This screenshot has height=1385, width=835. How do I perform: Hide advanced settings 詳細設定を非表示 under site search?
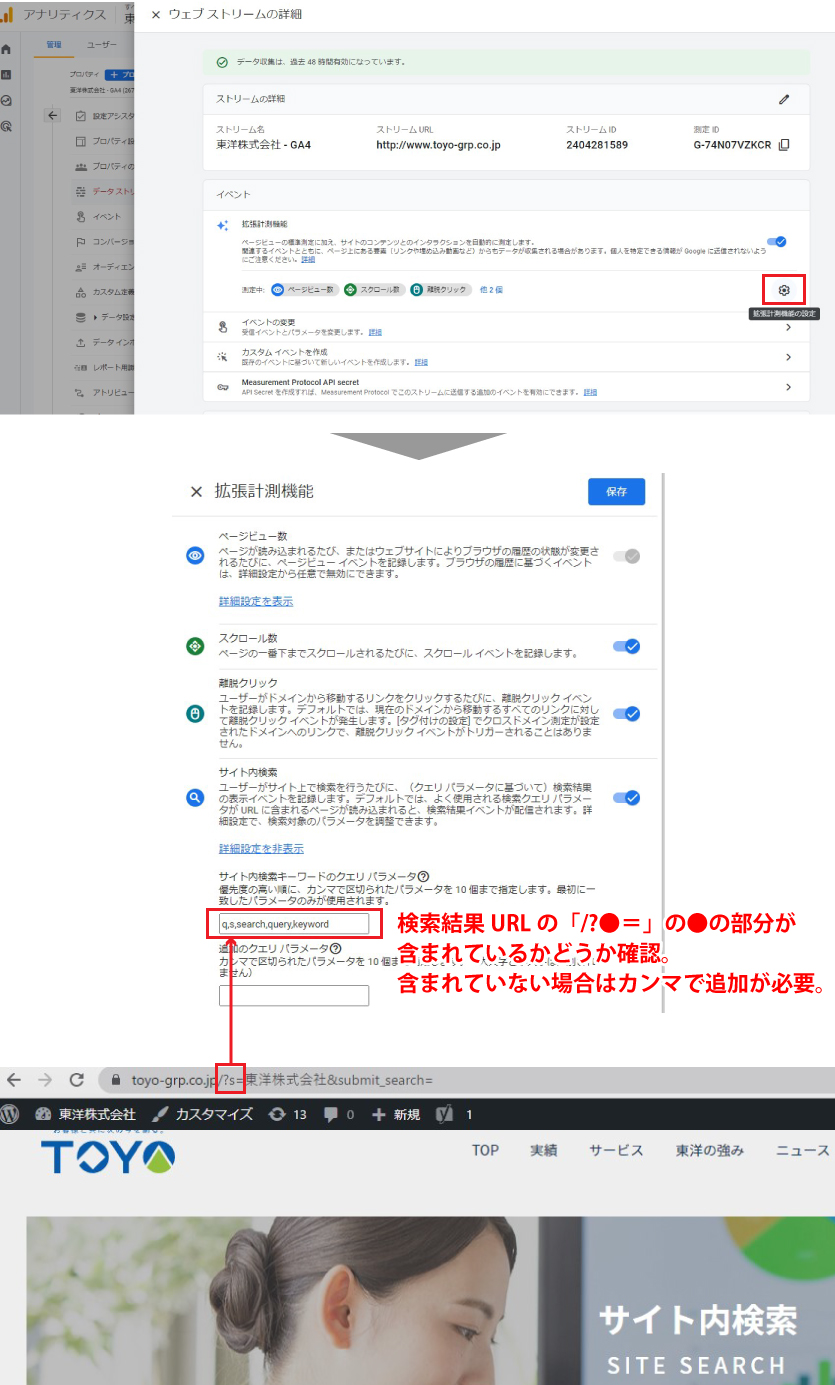(261, 848)
